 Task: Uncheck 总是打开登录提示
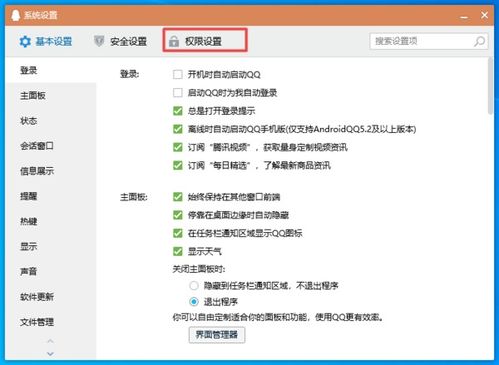point(178,111)
